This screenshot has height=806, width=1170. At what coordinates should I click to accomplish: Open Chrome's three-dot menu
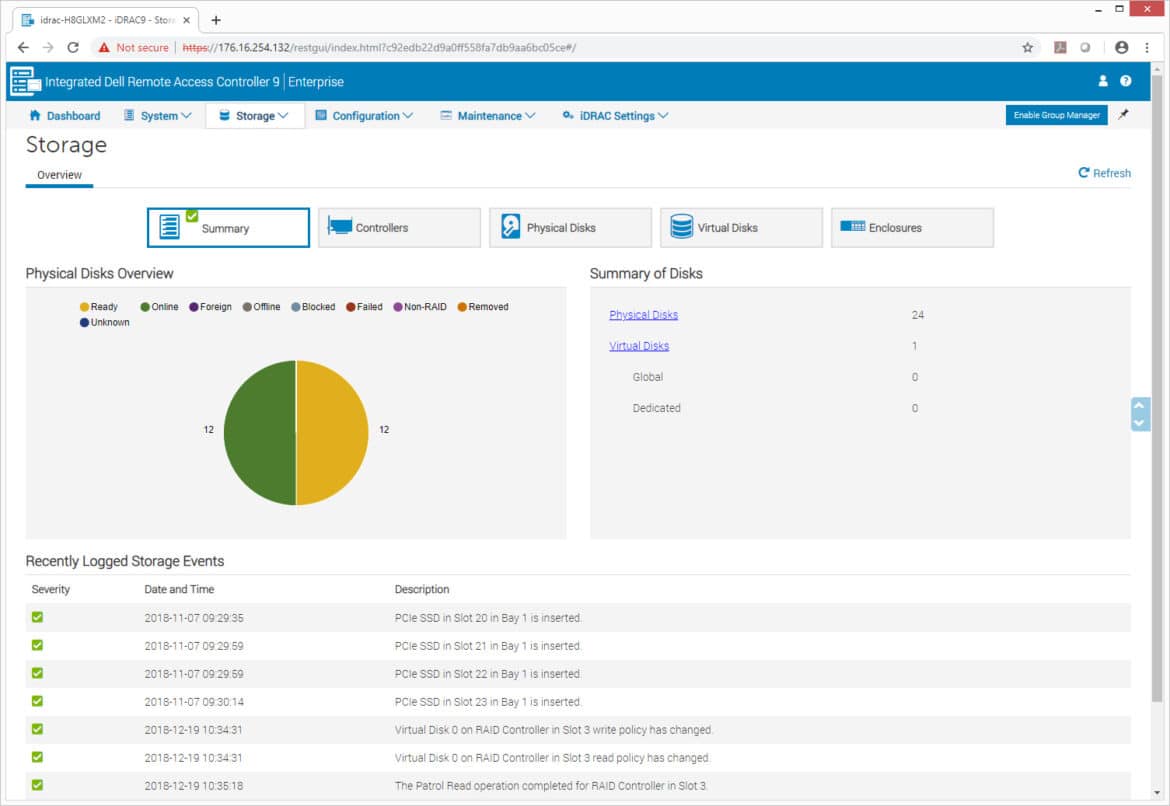tap(1147, 48)
